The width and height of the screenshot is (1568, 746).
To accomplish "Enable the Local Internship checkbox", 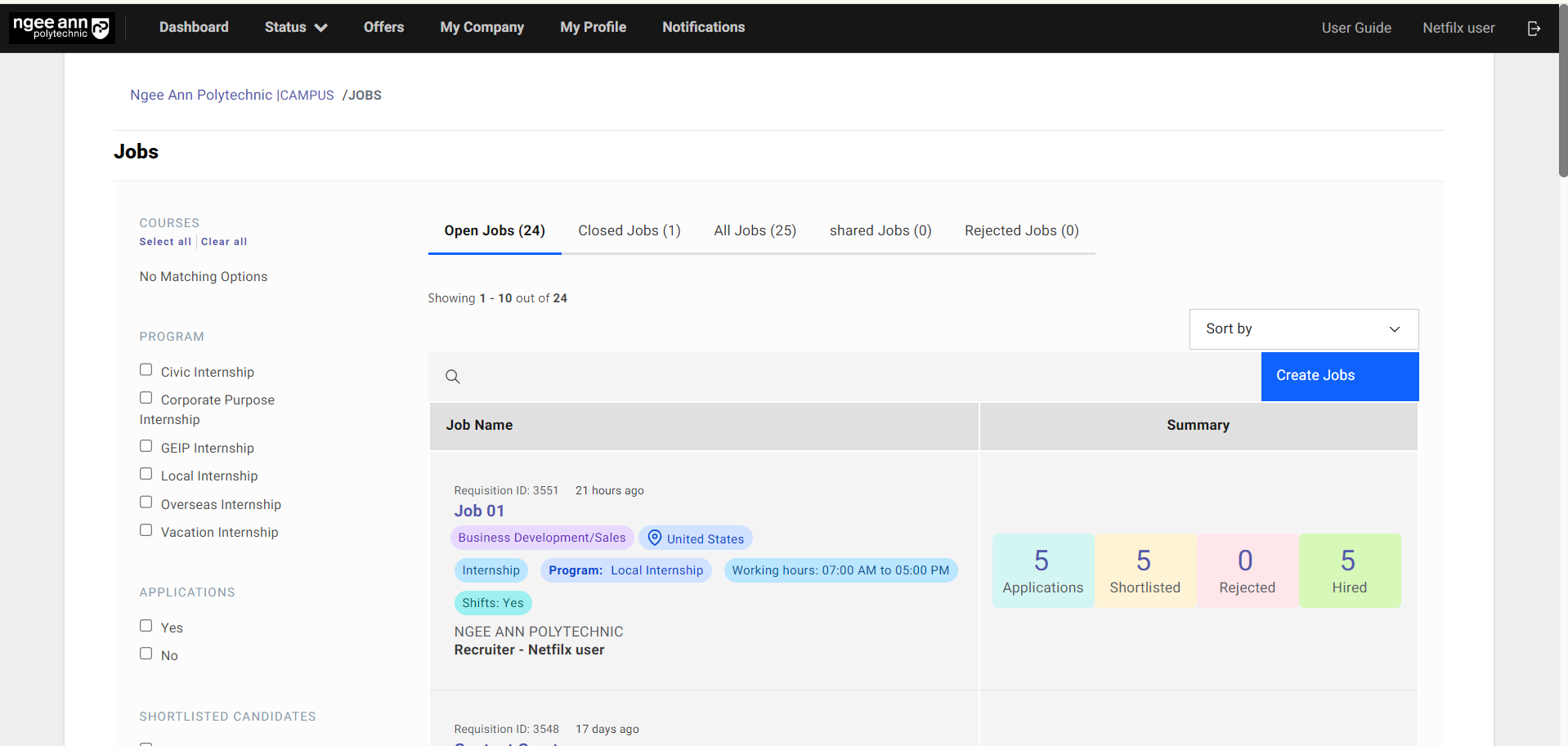I will point(146,474).
